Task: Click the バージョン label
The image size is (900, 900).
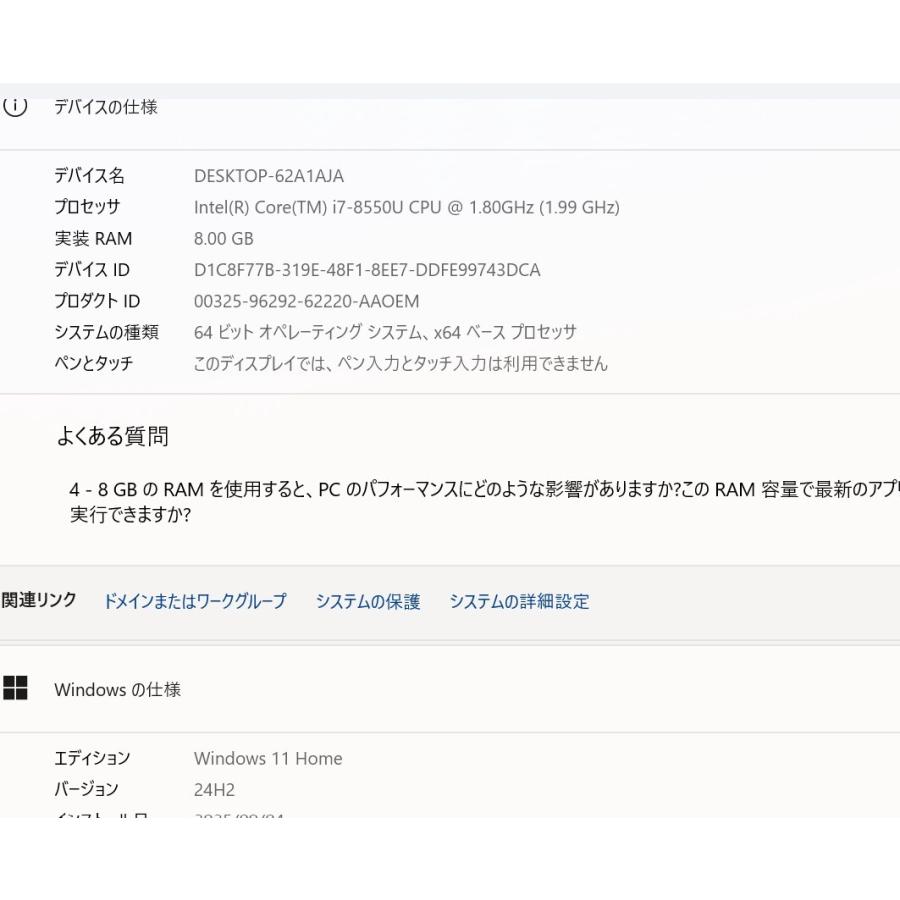Action: 86,789
